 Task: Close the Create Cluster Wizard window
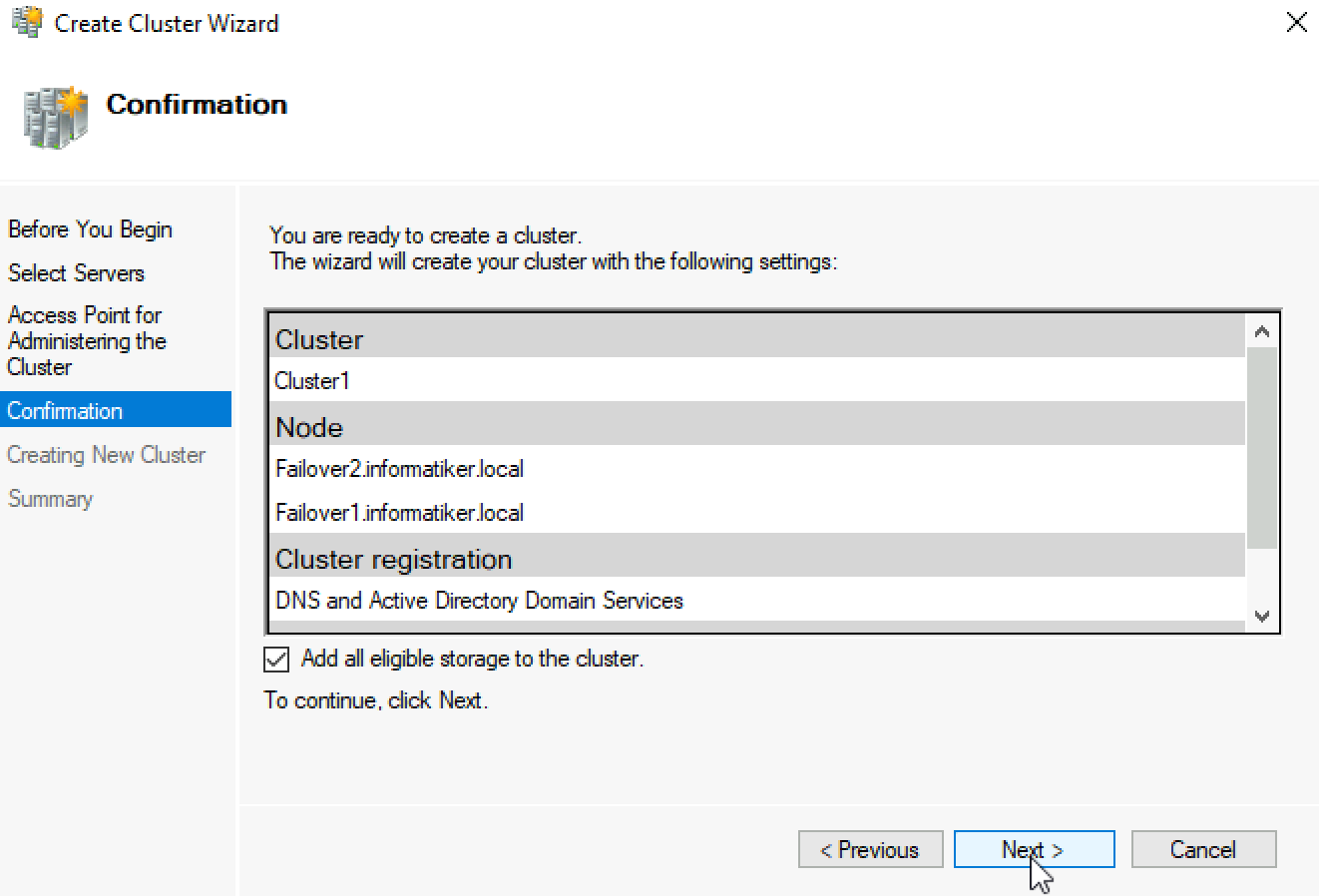(x=1296, y=23)
